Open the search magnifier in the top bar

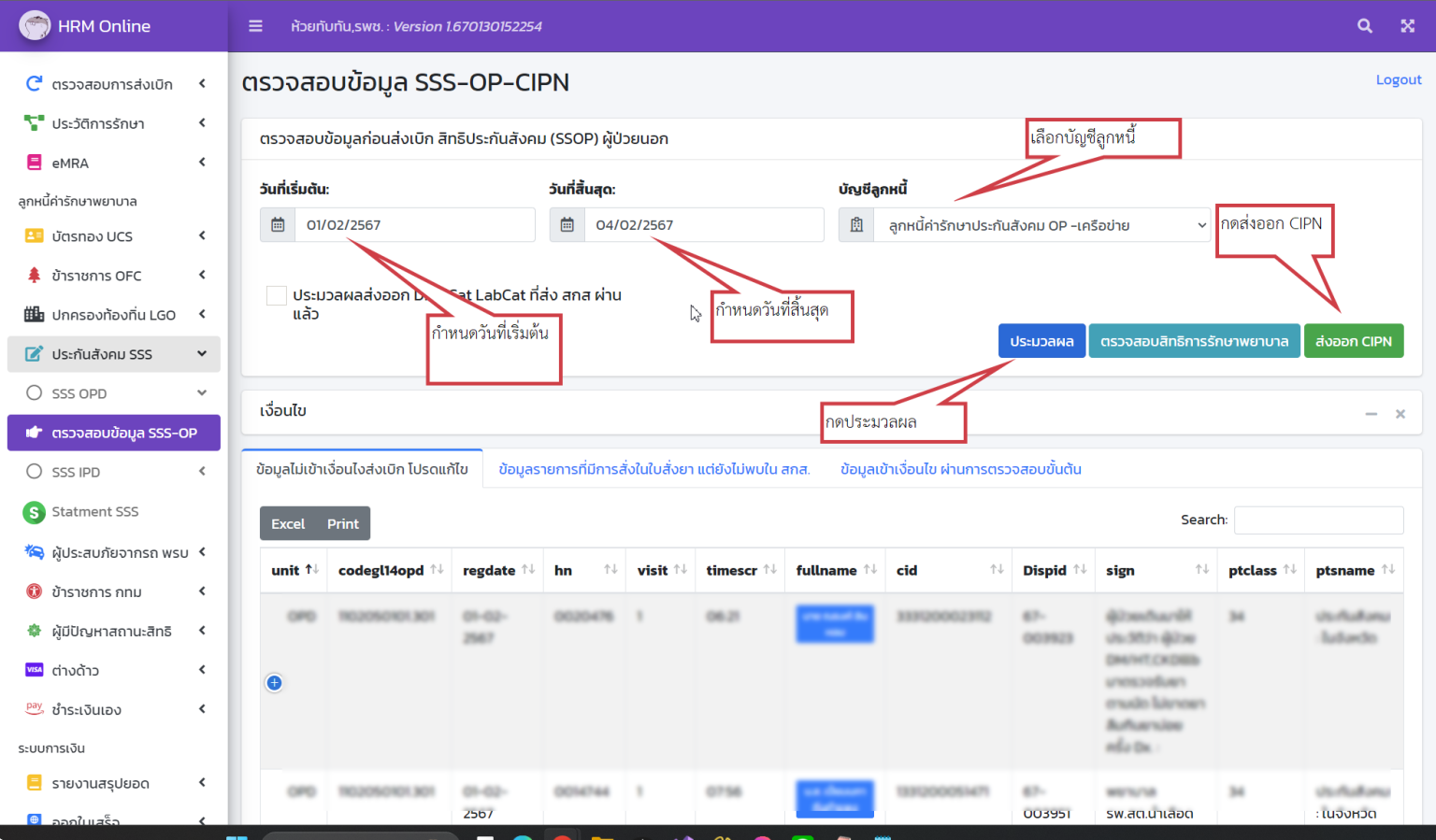click(1365, 25)
